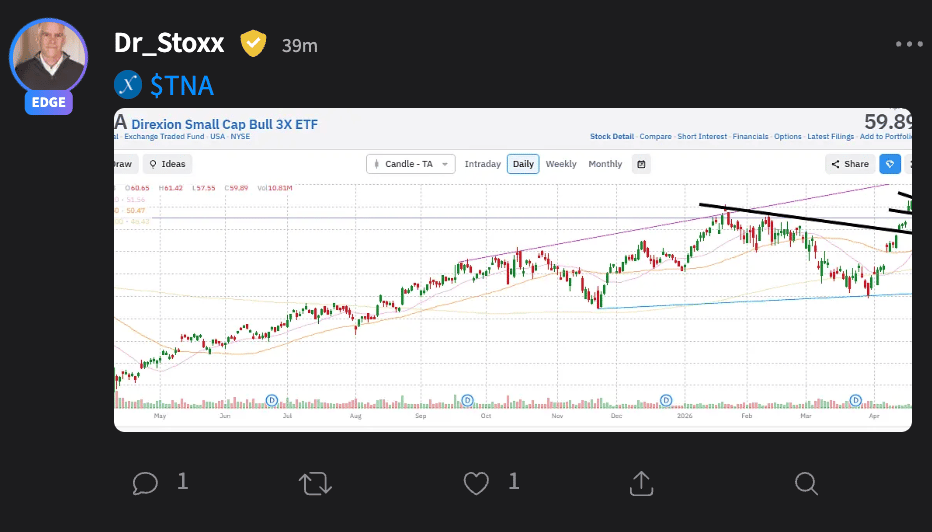Viewport: 932px width, 532px height.
Task: Click the 39m post timestamp
Action: 300,45
